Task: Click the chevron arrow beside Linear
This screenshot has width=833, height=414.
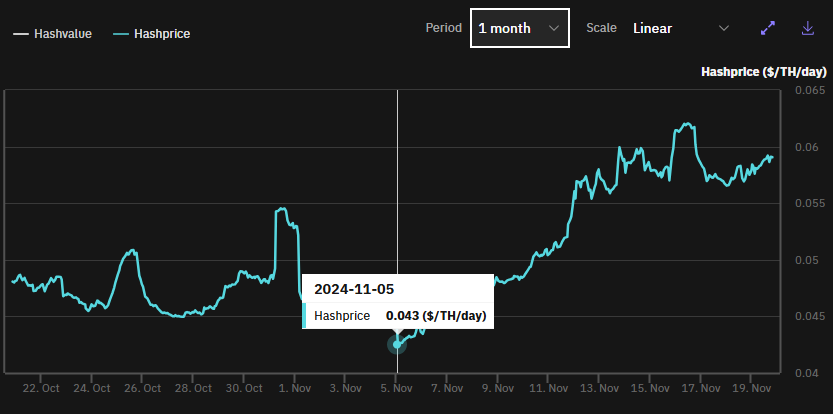Action: click(724, 28)
